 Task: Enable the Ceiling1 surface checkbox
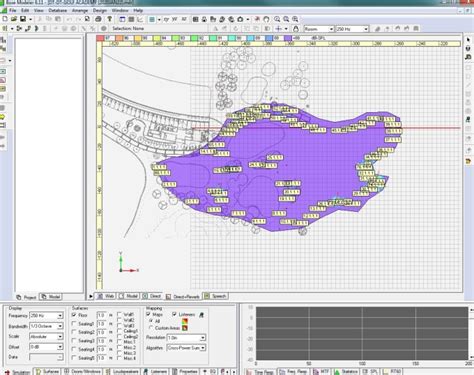[119, 331]
